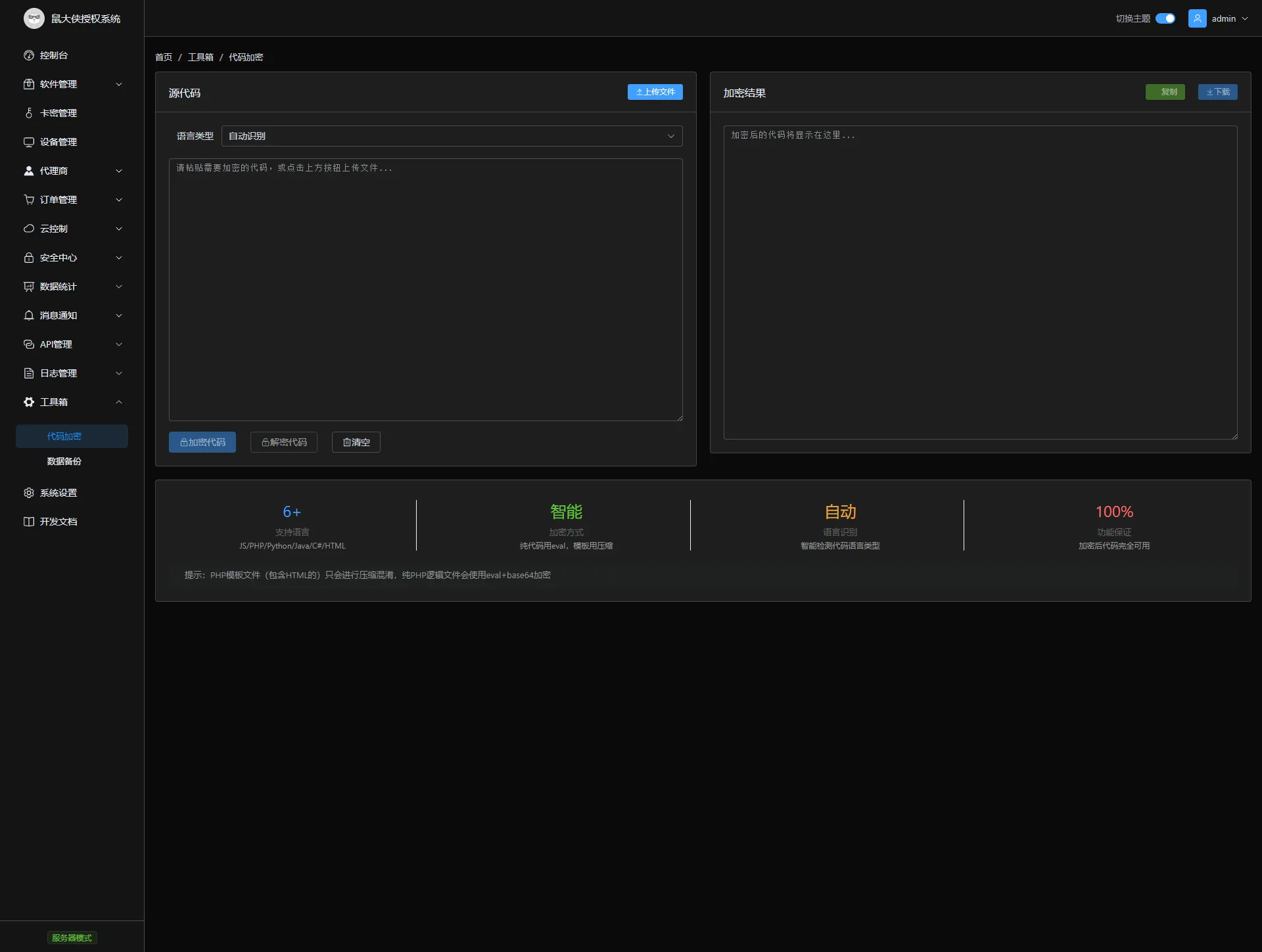Click the 卡密管理 key icon
The image size is (1262, 952).
click(29, 113)
